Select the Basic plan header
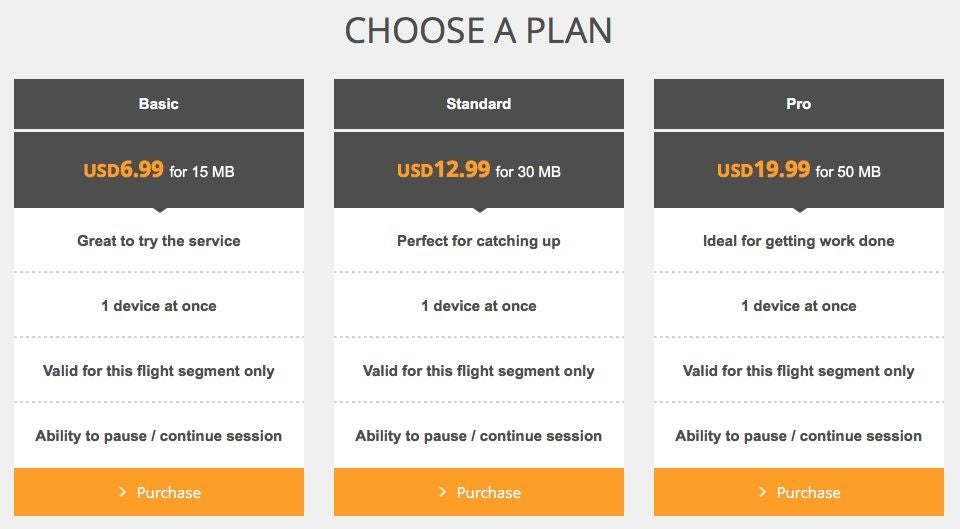960x529 pixels. [159, 104]
